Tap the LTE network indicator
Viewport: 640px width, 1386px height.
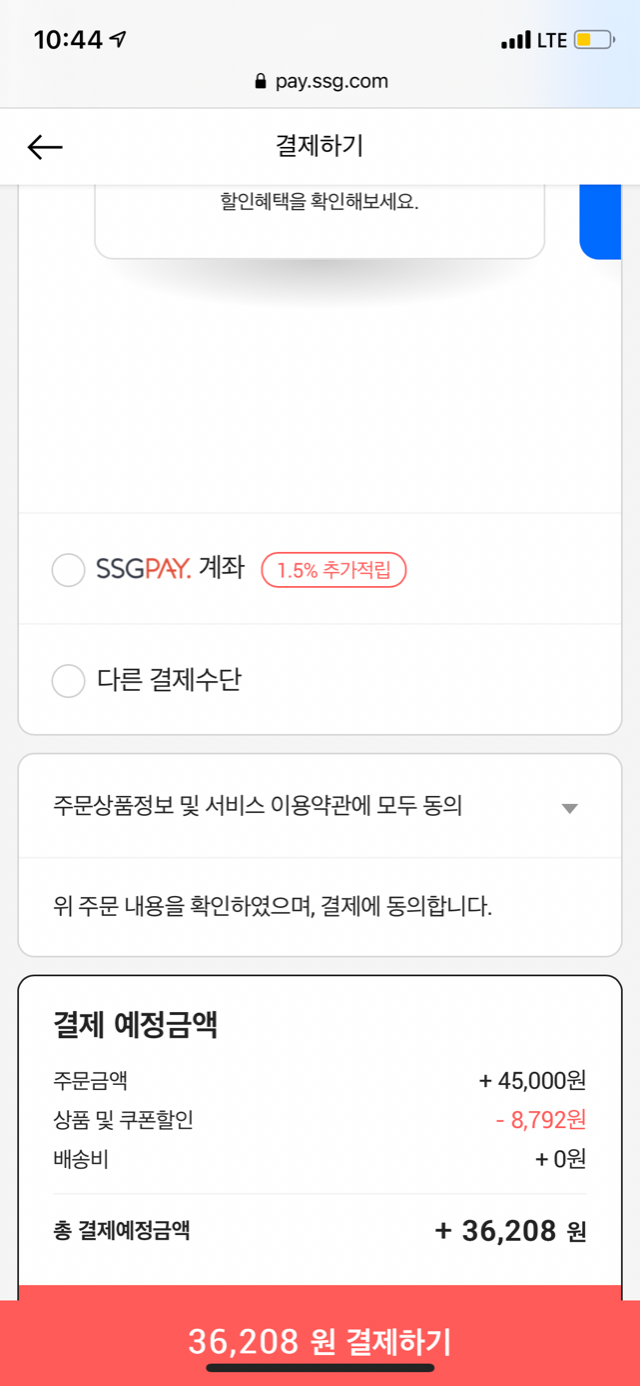552,41
